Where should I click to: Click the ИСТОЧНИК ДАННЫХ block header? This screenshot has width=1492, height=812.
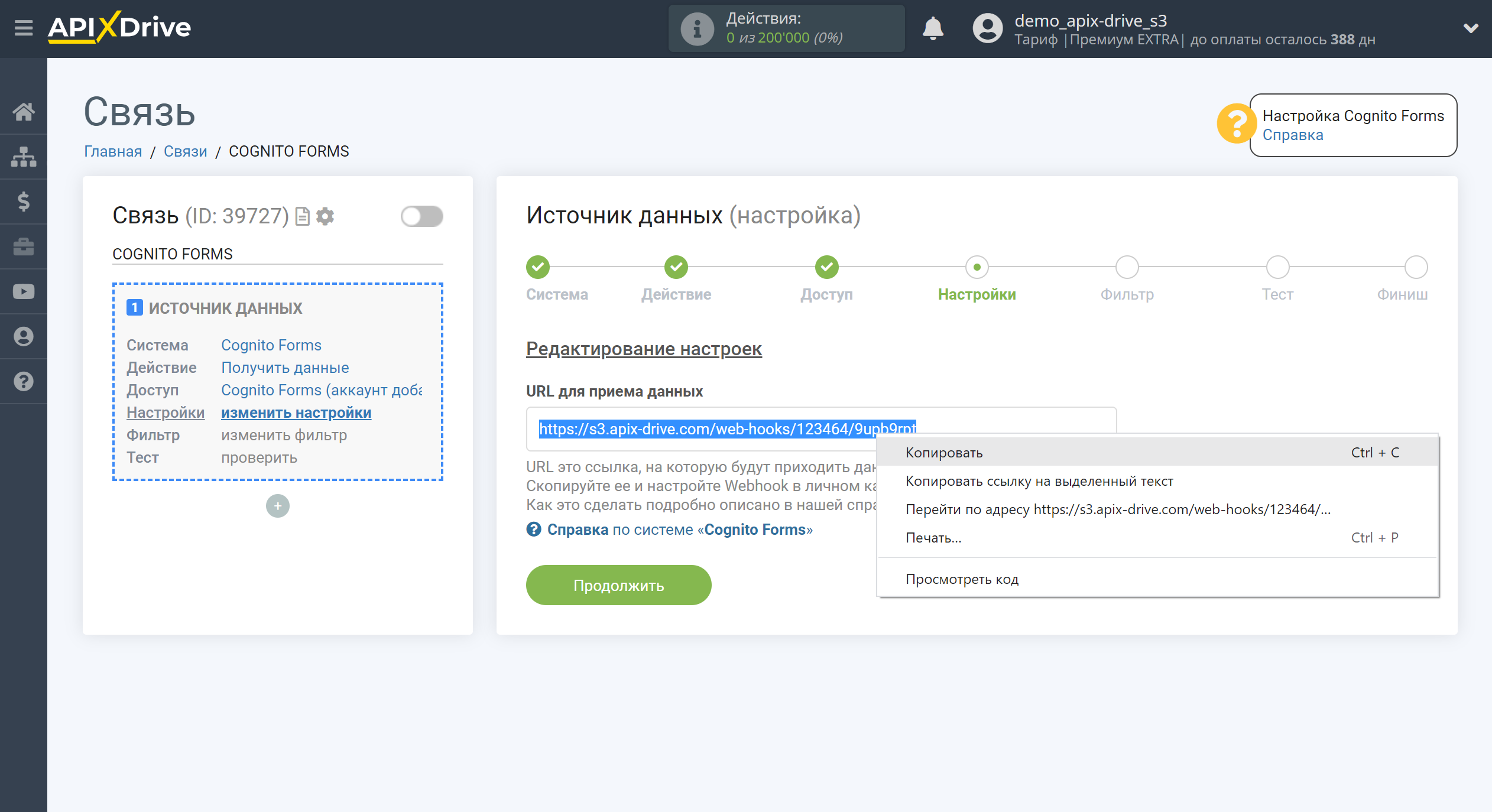pos(214,308)
